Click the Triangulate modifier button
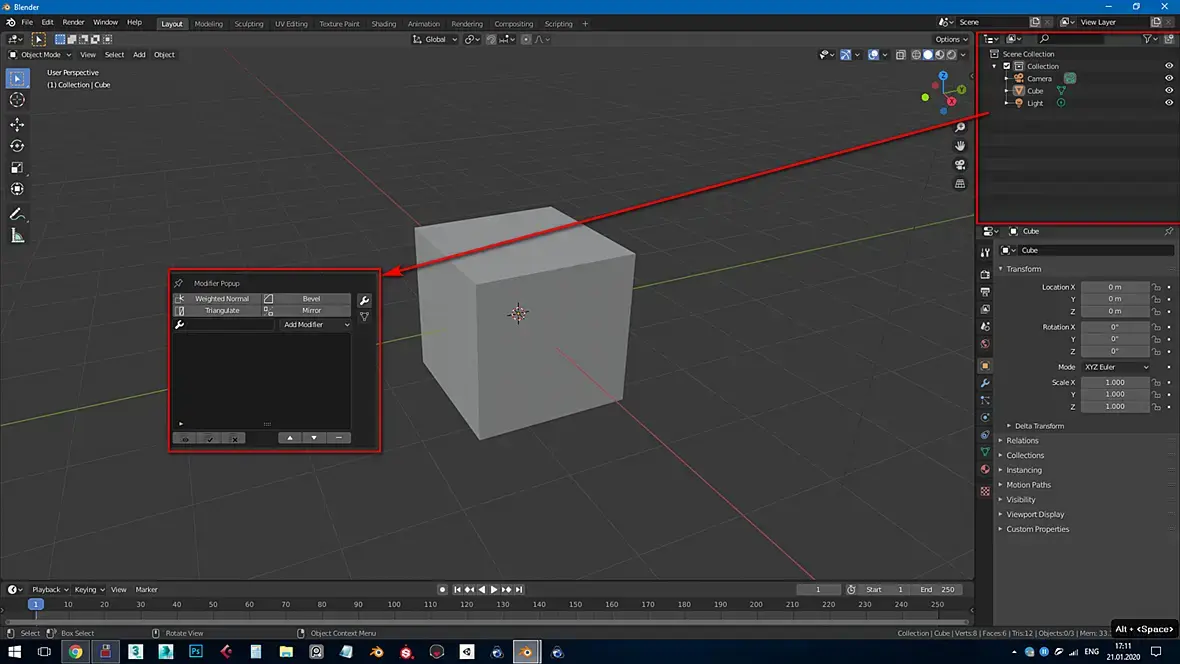This screenshot has height=664, width=1180. pyautogui.click(x=222, y=311)
